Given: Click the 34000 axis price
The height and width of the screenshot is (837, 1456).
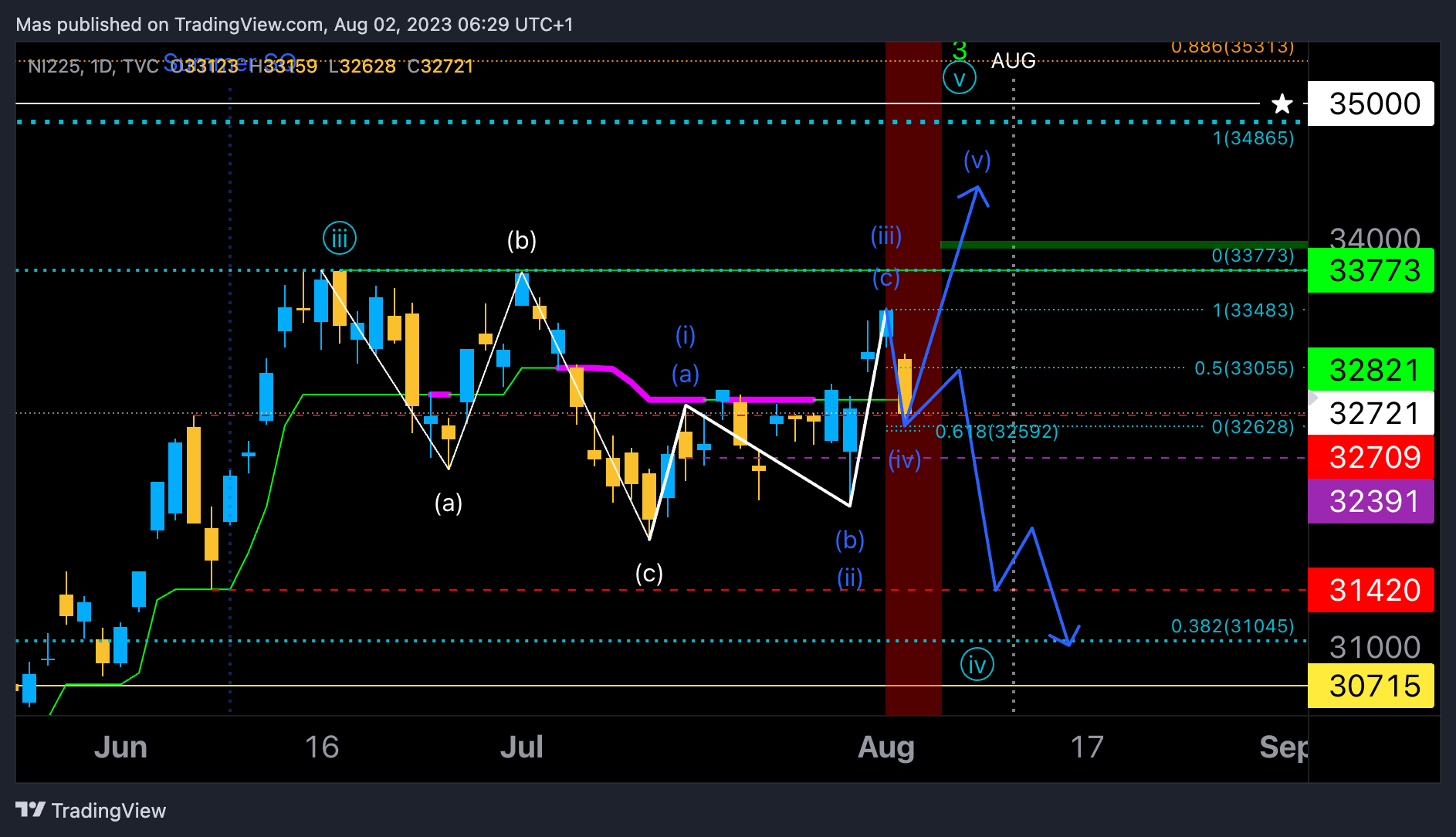Looking at the screenshot, I should (x=1375, y=237).
